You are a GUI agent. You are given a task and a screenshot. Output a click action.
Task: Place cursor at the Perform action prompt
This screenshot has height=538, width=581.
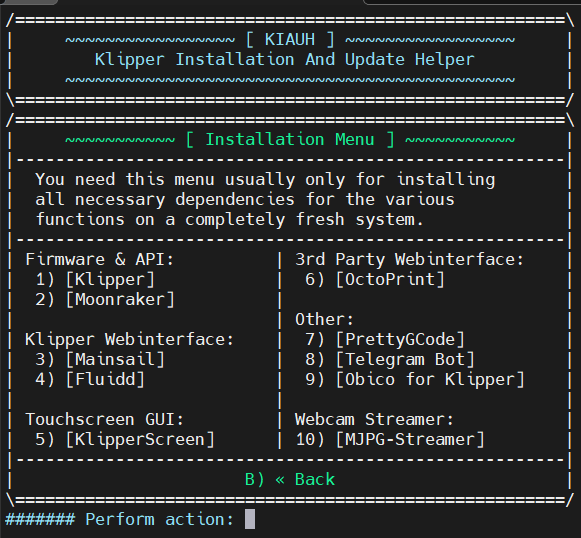coord(250,519)
